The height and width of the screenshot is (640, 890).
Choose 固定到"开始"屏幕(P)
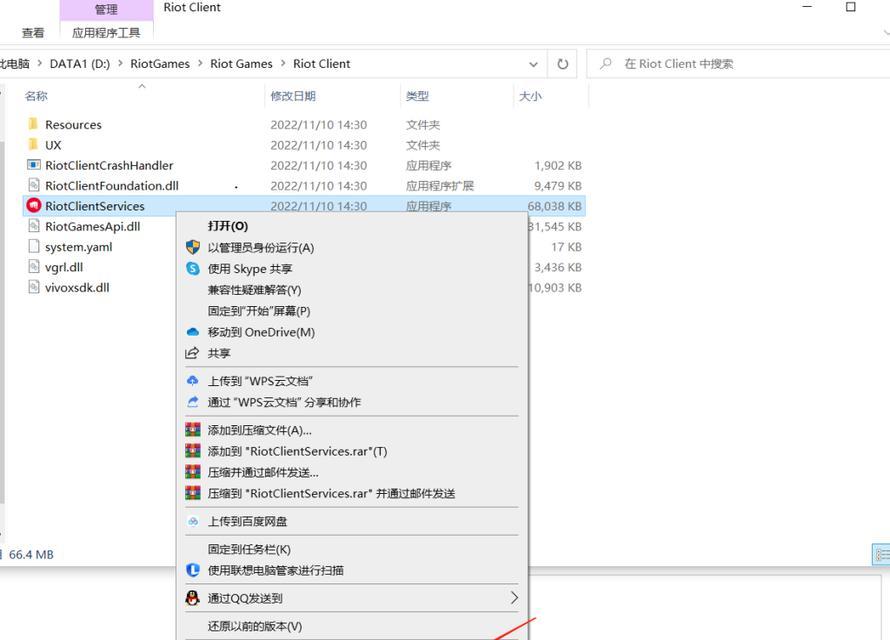(x=259, y=311)
